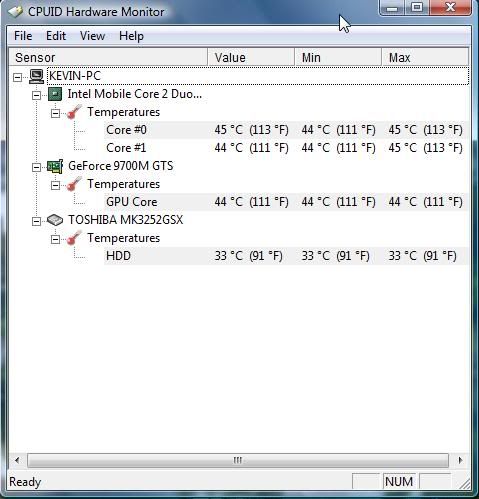Click Core #1 Max value 45 °C
The image size is (479, 499).
tap(425, 148)
